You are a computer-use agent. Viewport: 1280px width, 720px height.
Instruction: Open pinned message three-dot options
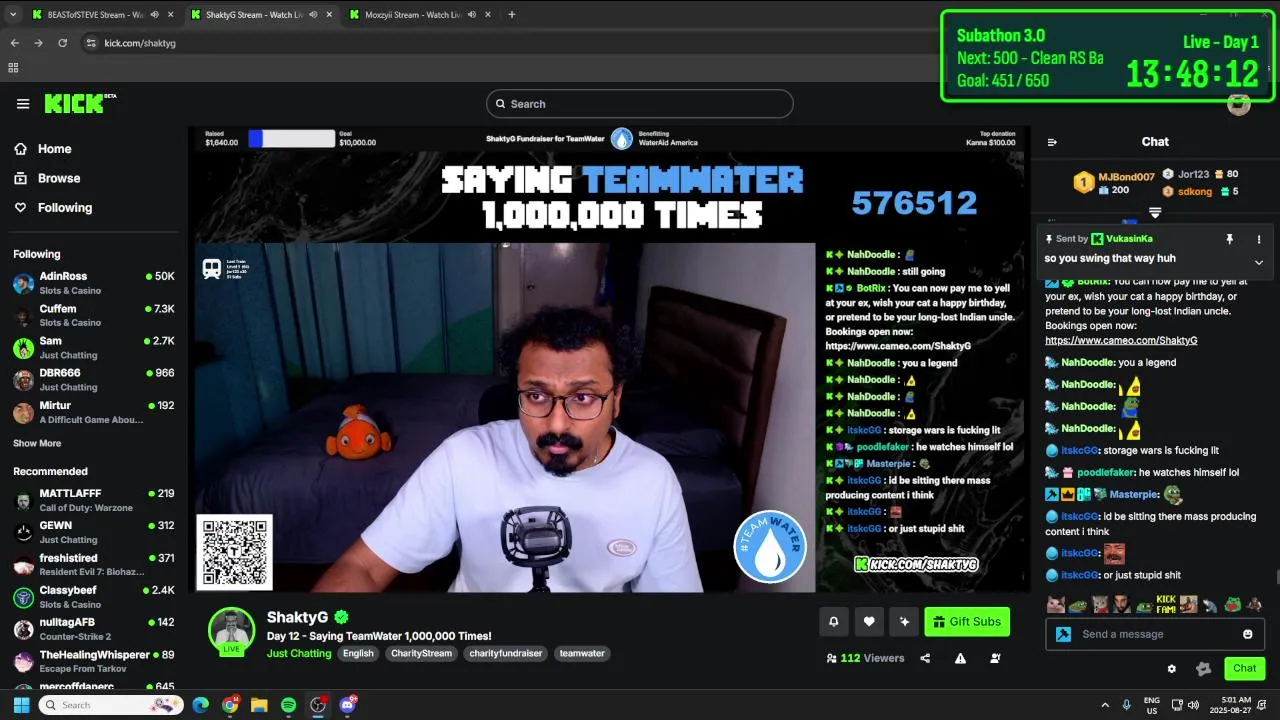[x=1259, y=239]
